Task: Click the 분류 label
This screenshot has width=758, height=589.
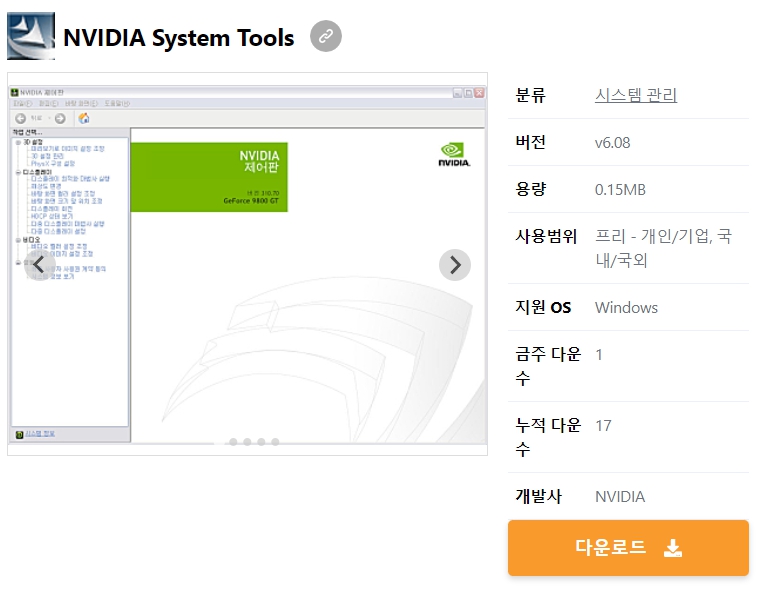Action: pos(530,95)
